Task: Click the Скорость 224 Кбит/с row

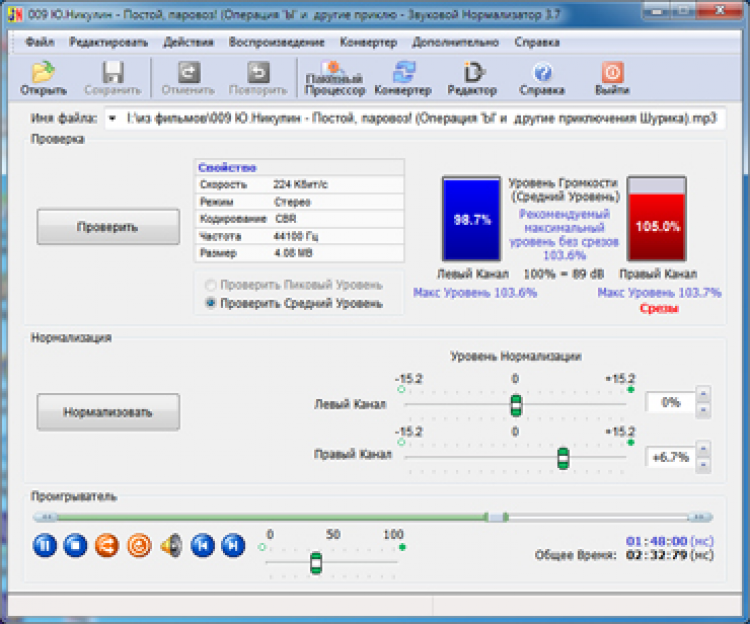Action: 299,185
